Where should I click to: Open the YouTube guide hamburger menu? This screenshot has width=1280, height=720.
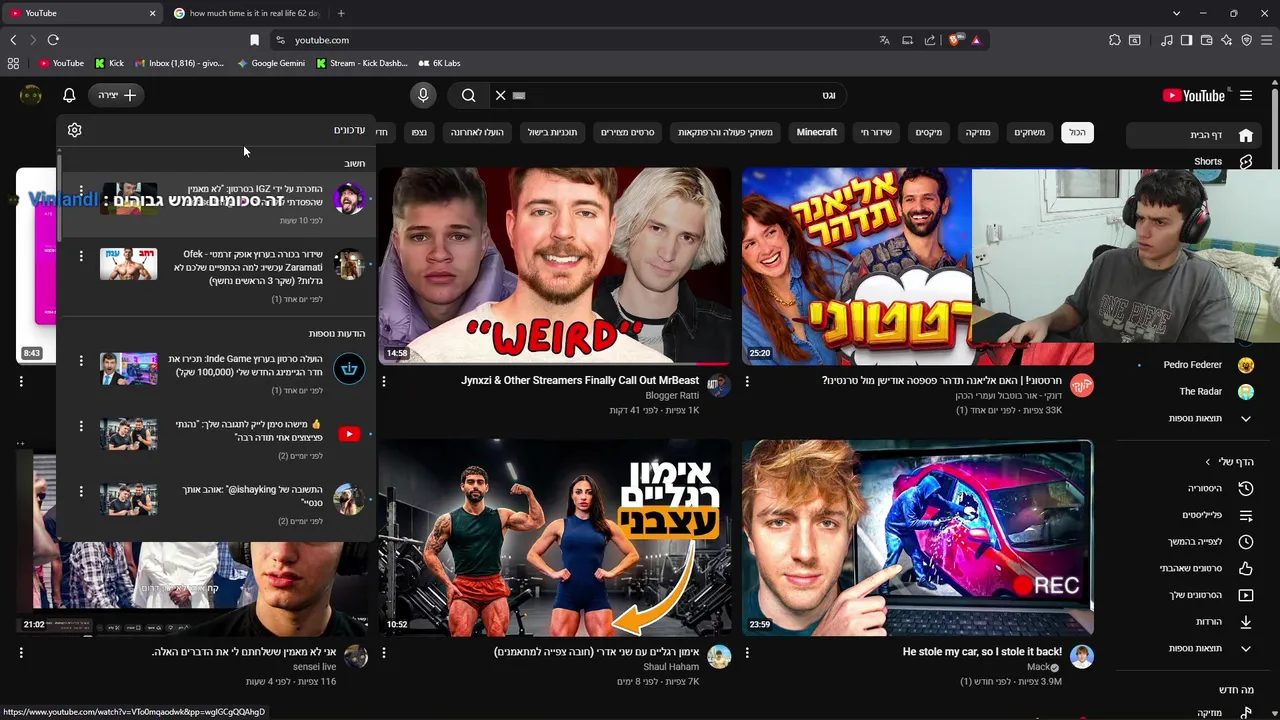click(1246, 95)
